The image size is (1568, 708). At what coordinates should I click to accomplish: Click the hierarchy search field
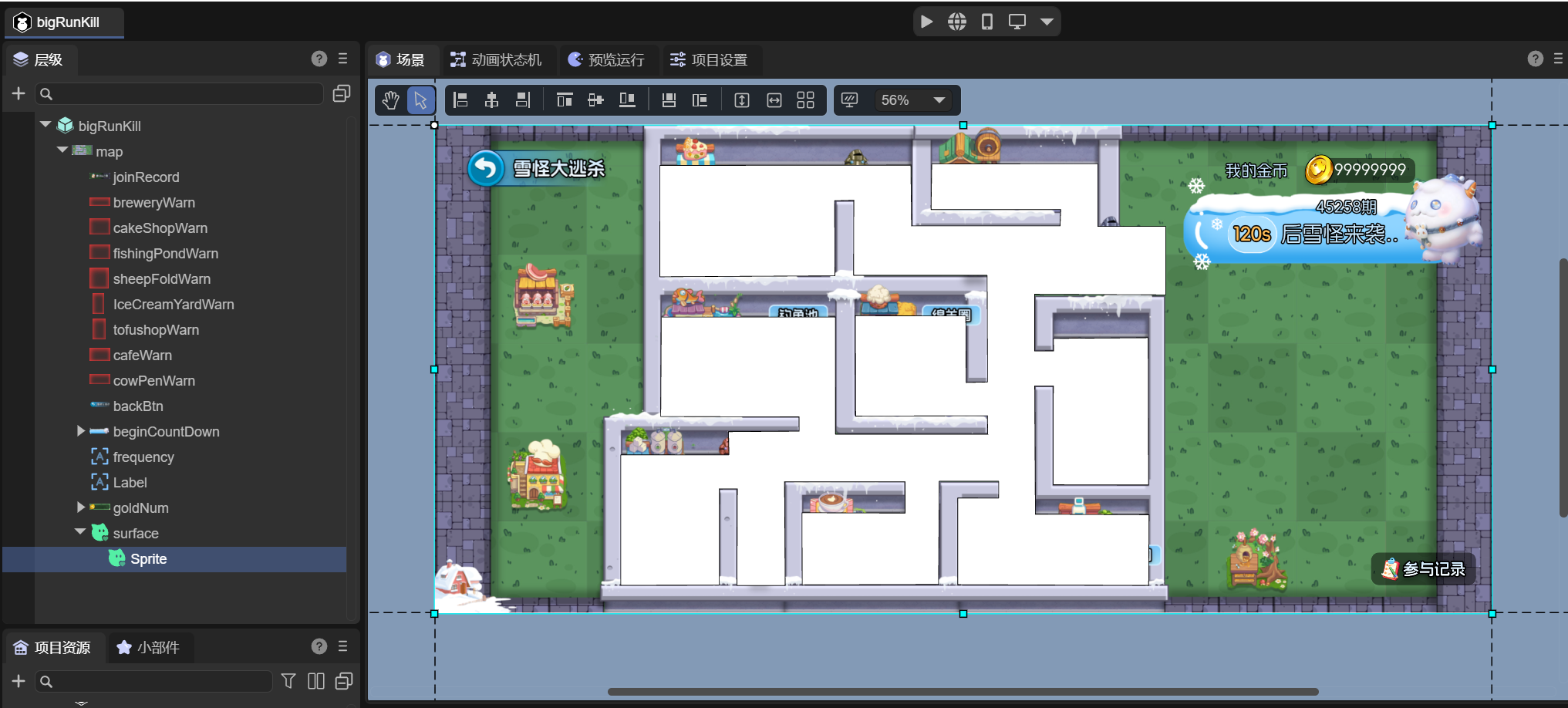[x=181, y=94]
